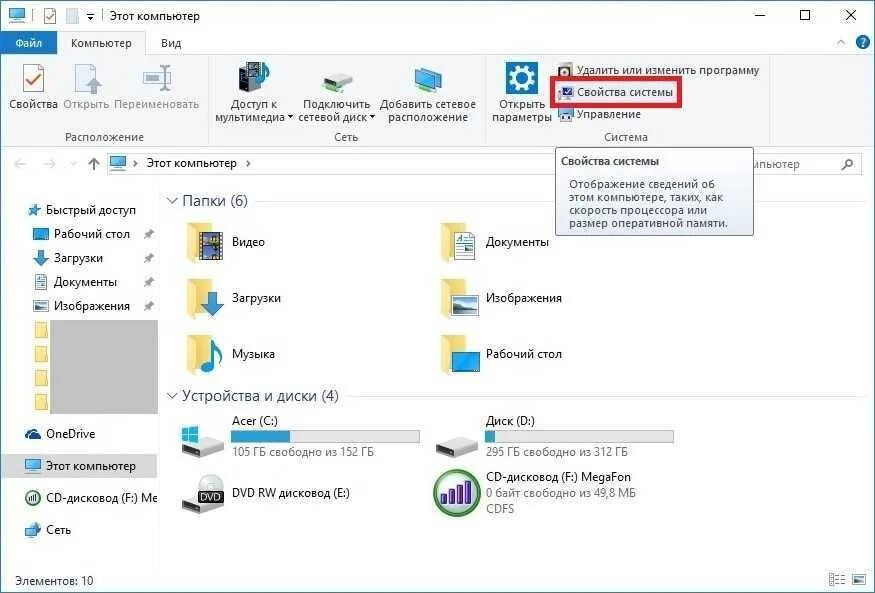Open the Документы folder icon

tap(458, 242)
